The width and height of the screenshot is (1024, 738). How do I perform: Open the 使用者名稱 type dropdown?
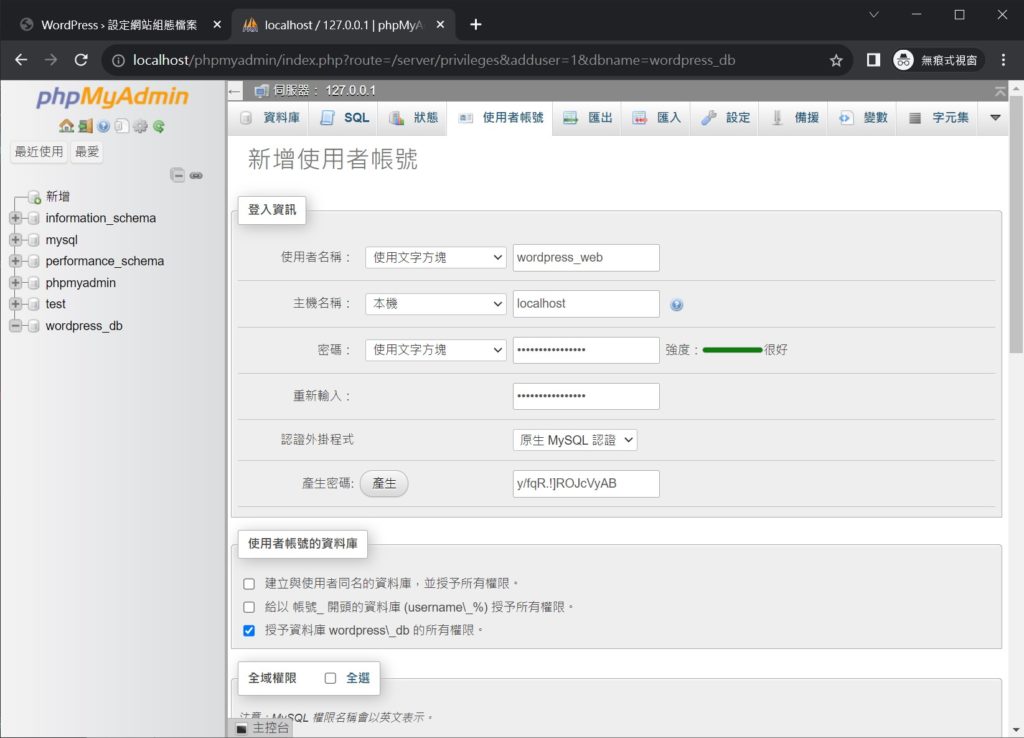[x=436, y=258]
